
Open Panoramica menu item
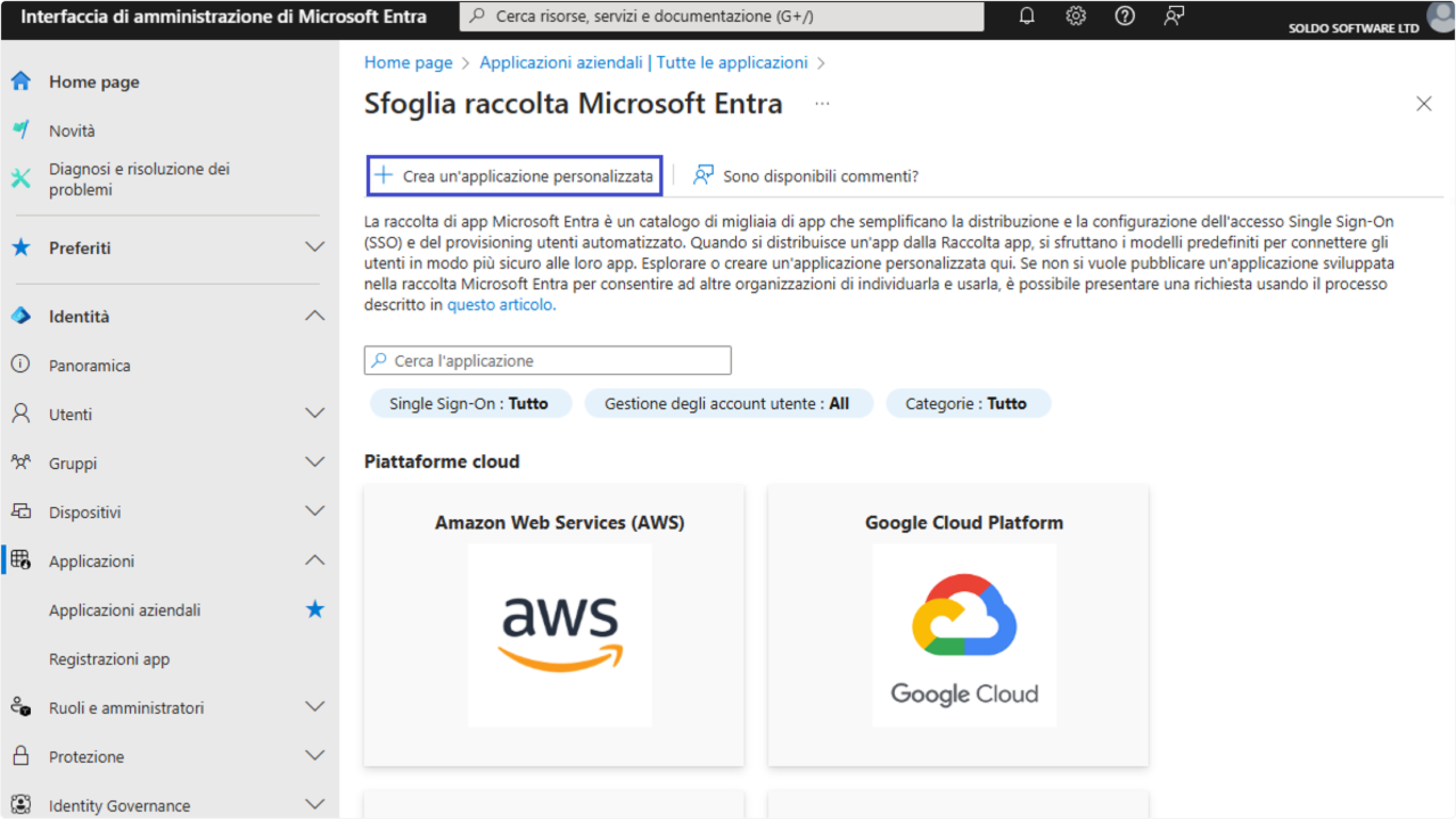pyautogui.click(x=90, y=365)
